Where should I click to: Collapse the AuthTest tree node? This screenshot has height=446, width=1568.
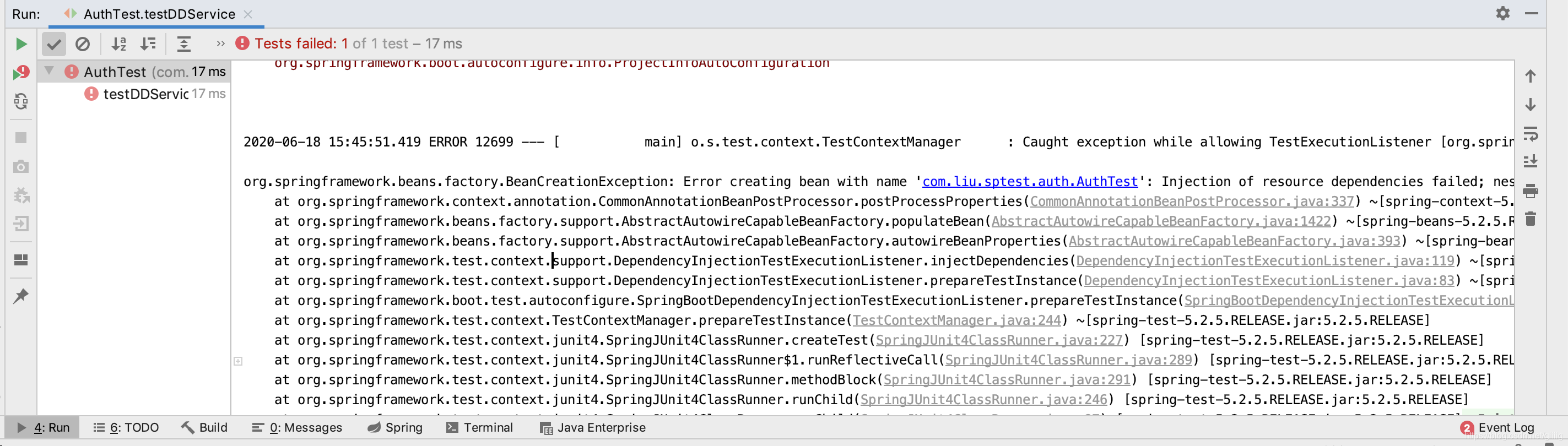coord(49,70)
